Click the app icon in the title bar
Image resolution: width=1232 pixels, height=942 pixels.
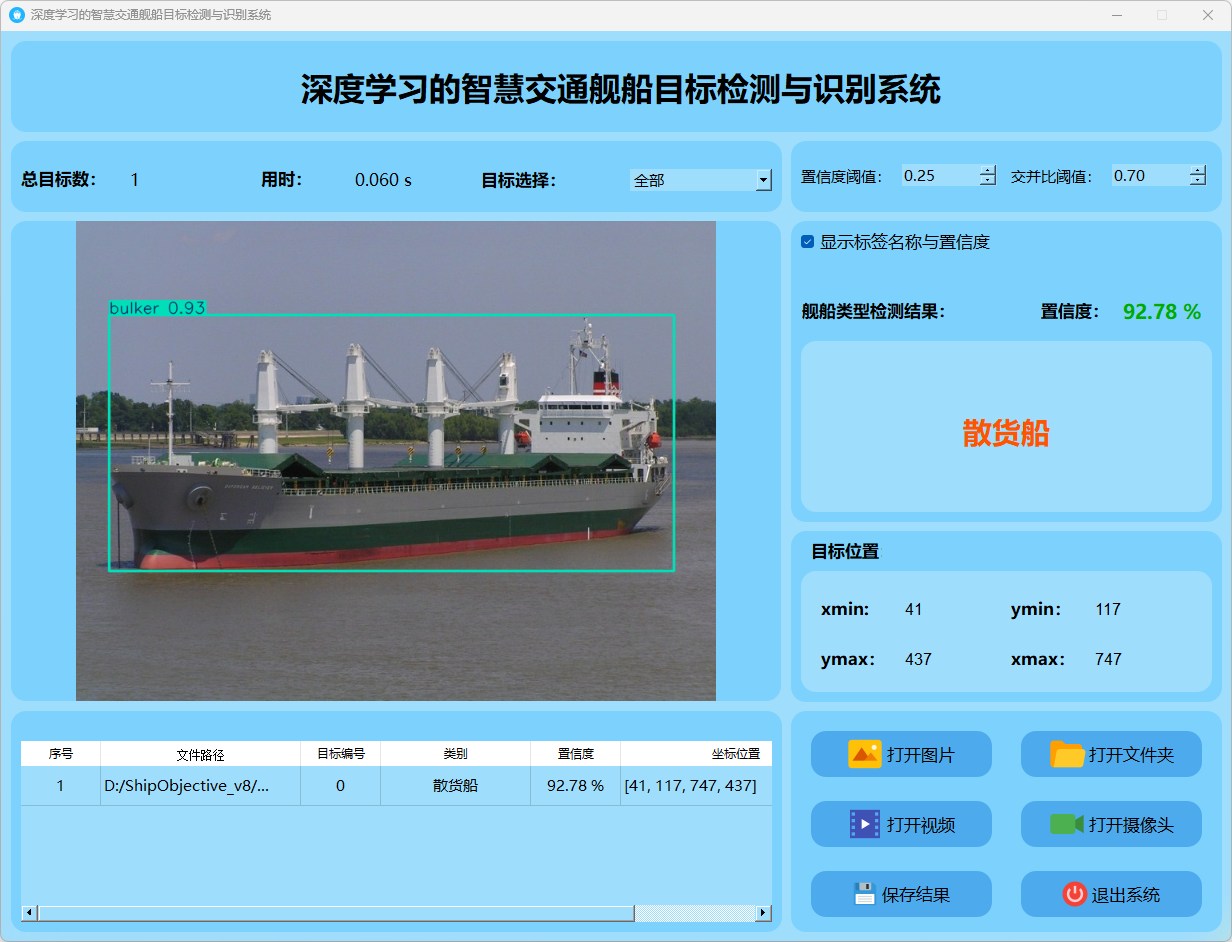tap(16, 15)
